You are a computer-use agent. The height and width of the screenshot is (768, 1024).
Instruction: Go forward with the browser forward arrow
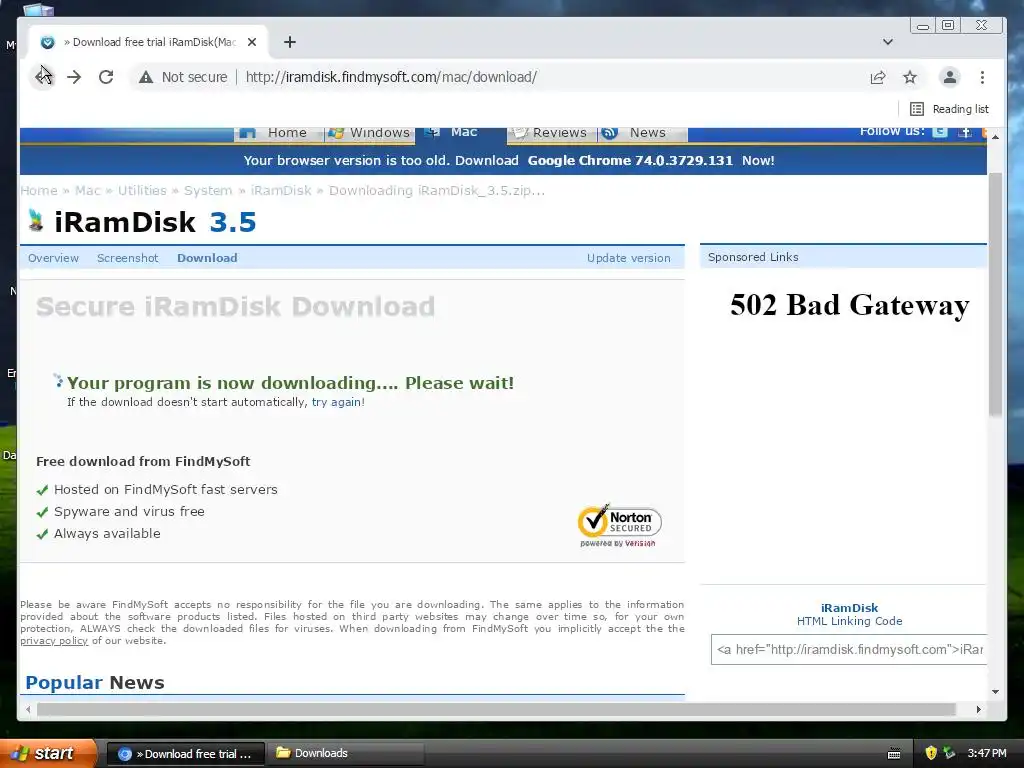[74, 77]
